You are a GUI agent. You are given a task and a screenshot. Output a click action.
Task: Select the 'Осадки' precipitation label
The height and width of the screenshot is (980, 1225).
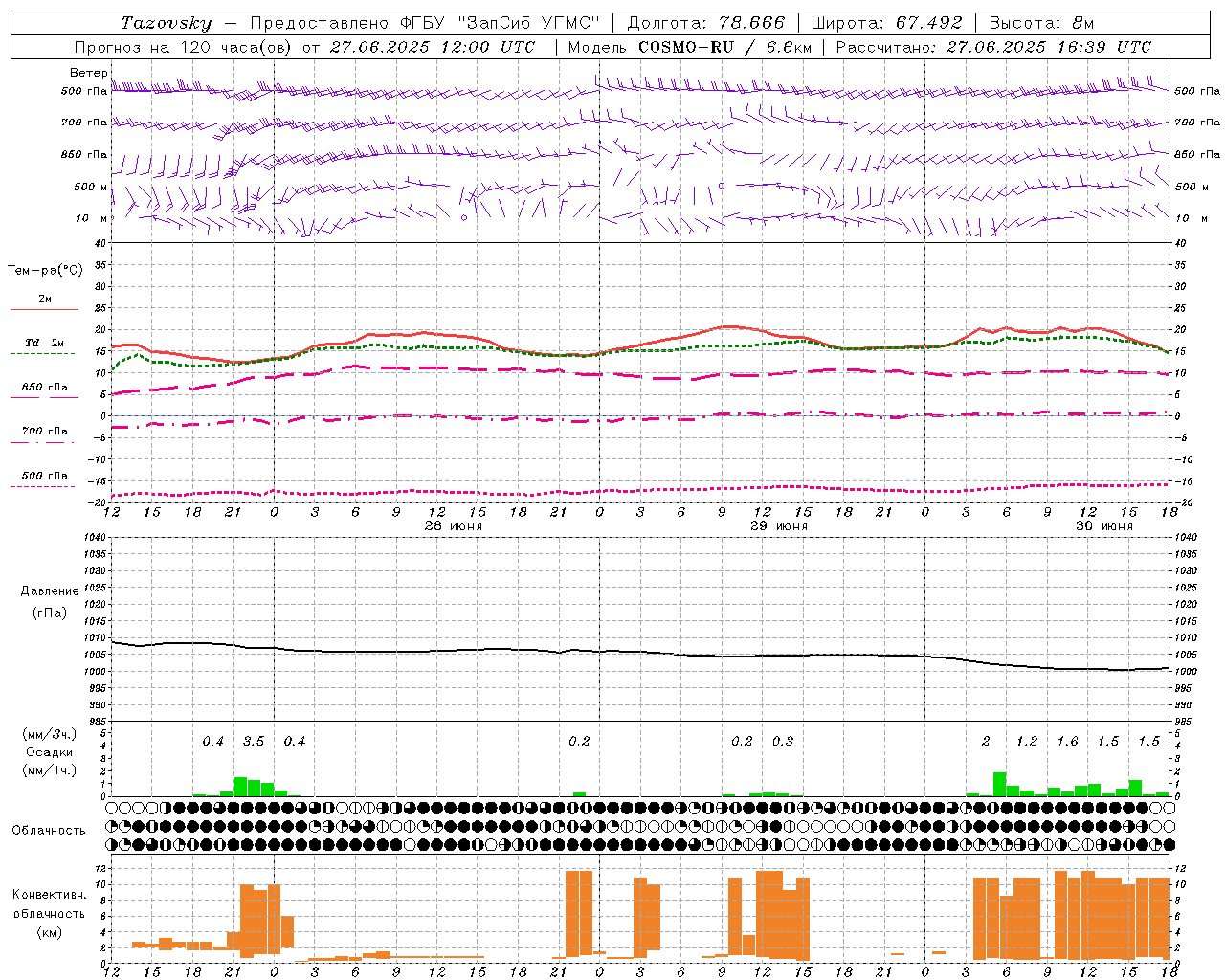[x=49, y=752]
